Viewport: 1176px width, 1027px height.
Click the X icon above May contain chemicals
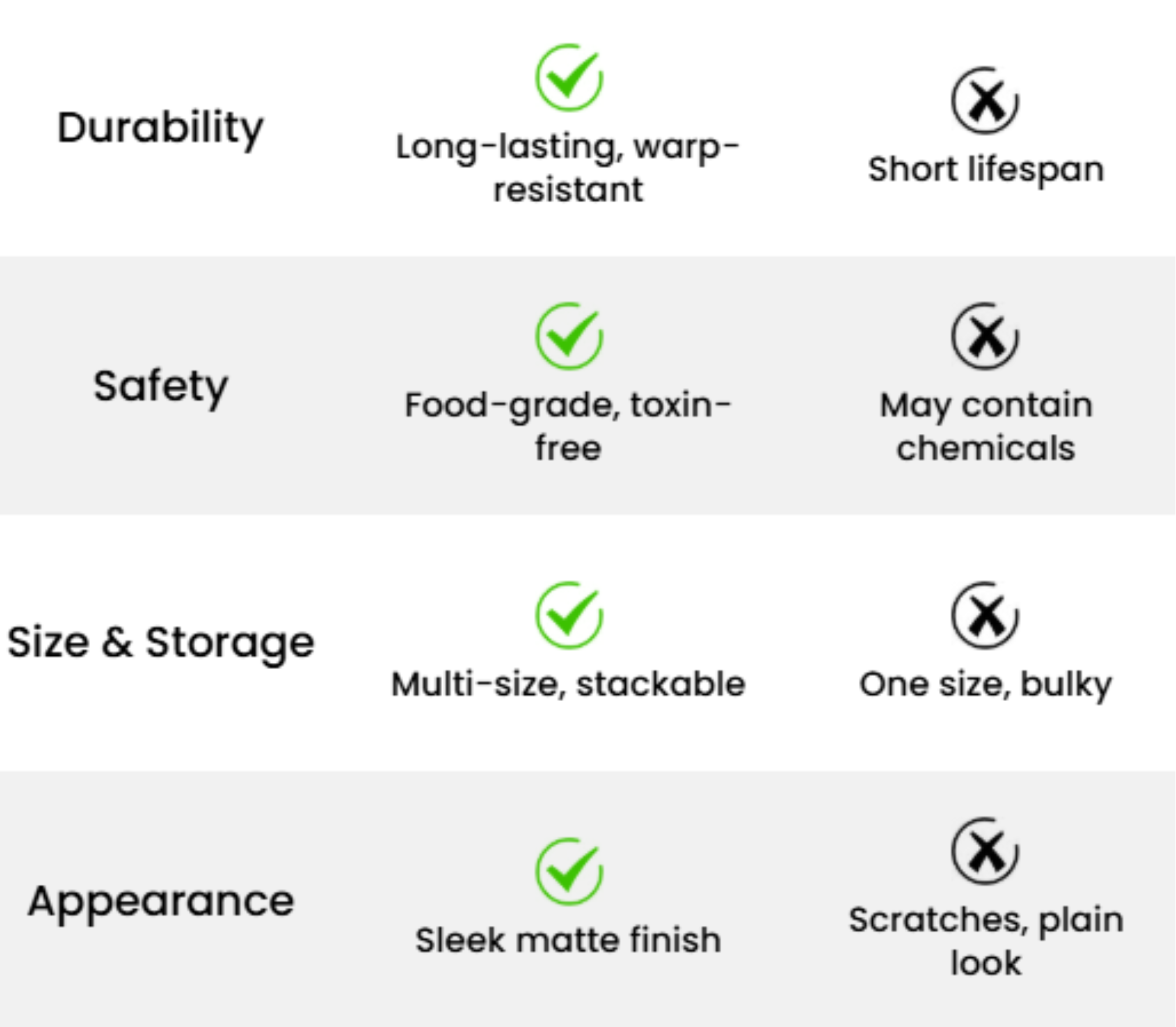[985, 336]
